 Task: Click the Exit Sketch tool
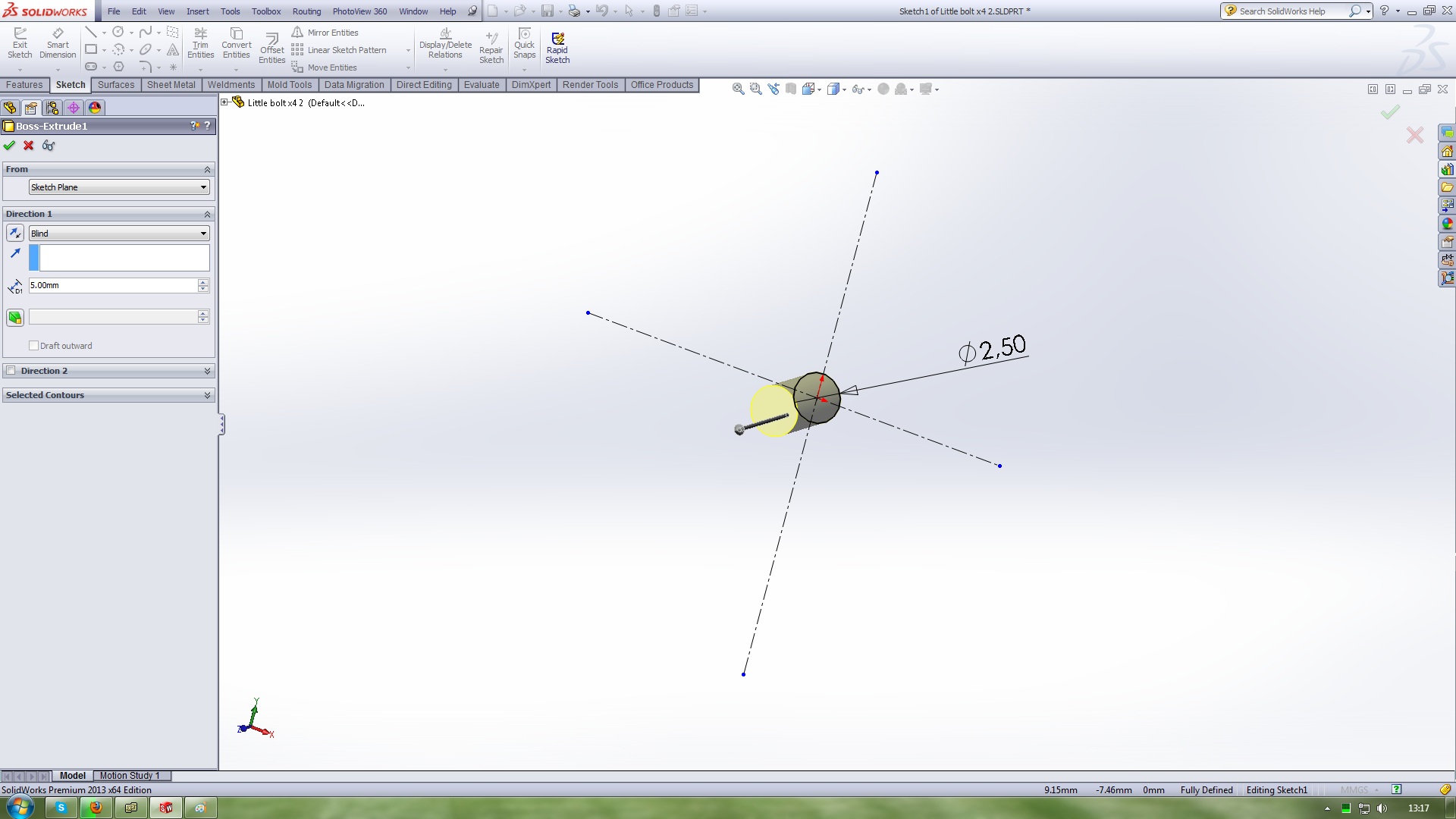tap(20, 43)
